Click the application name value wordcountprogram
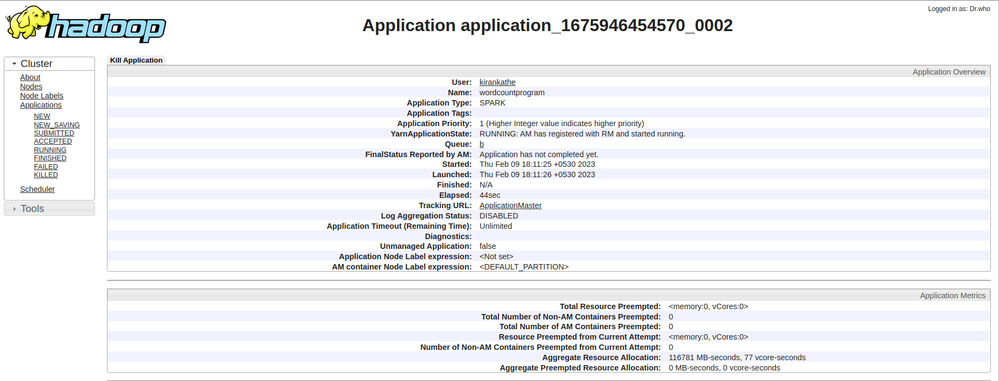Image resolution: width=999 pixels, height=381 pixels. (x=512, y=92)
